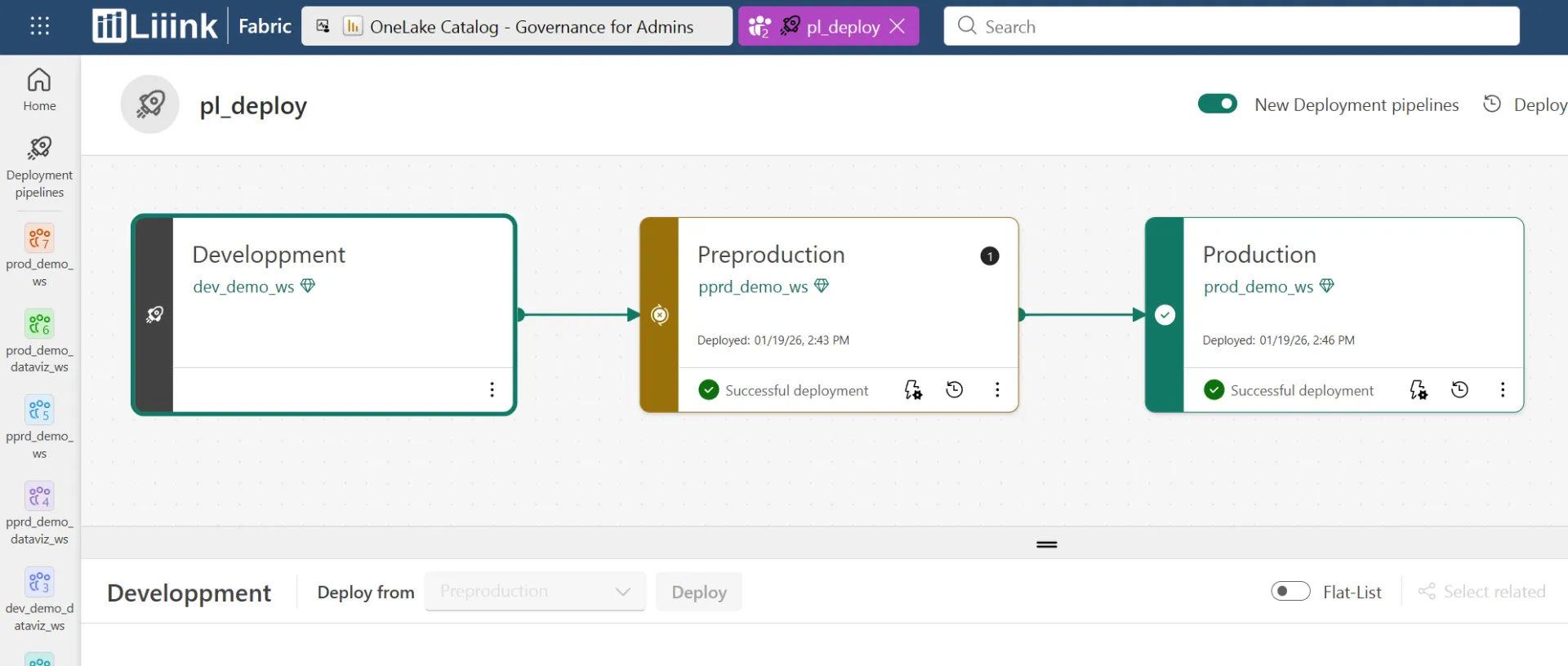Image resolution: width=1568 pixels, height=666 pixels.
Task: Click the Deploy button
Action: [699, 593]
